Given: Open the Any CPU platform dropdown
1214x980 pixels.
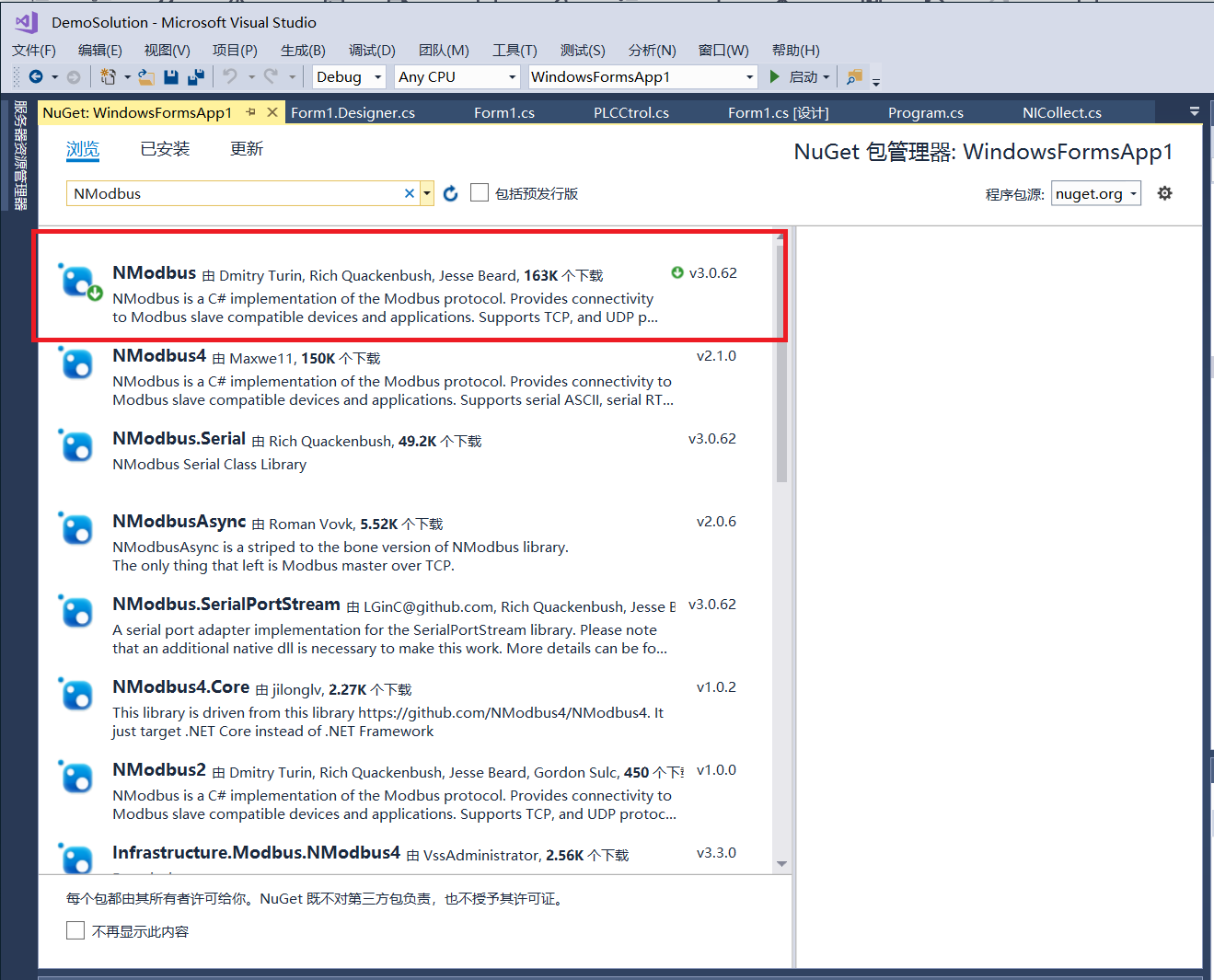Looking at the screenshot, I should pyautogui.click(x=457, y=77).
